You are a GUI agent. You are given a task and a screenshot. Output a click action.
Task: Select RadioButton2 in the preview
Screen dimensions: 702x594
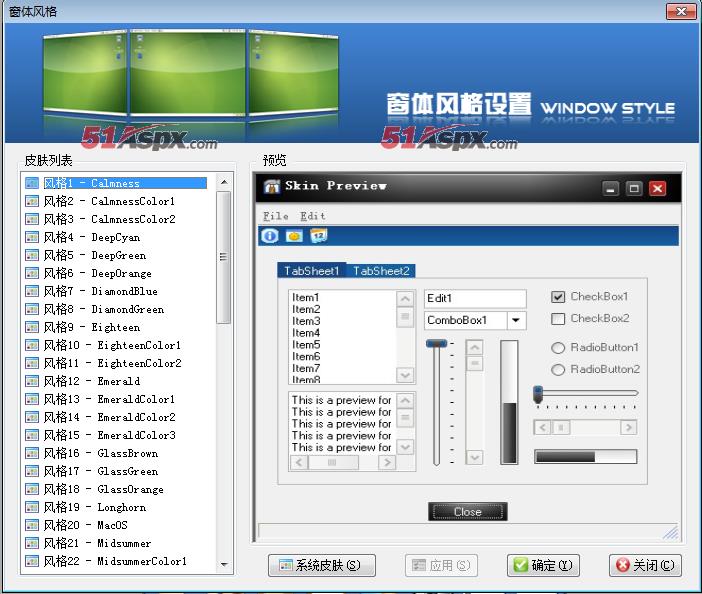pyautogui.click(x=558, y=370)
